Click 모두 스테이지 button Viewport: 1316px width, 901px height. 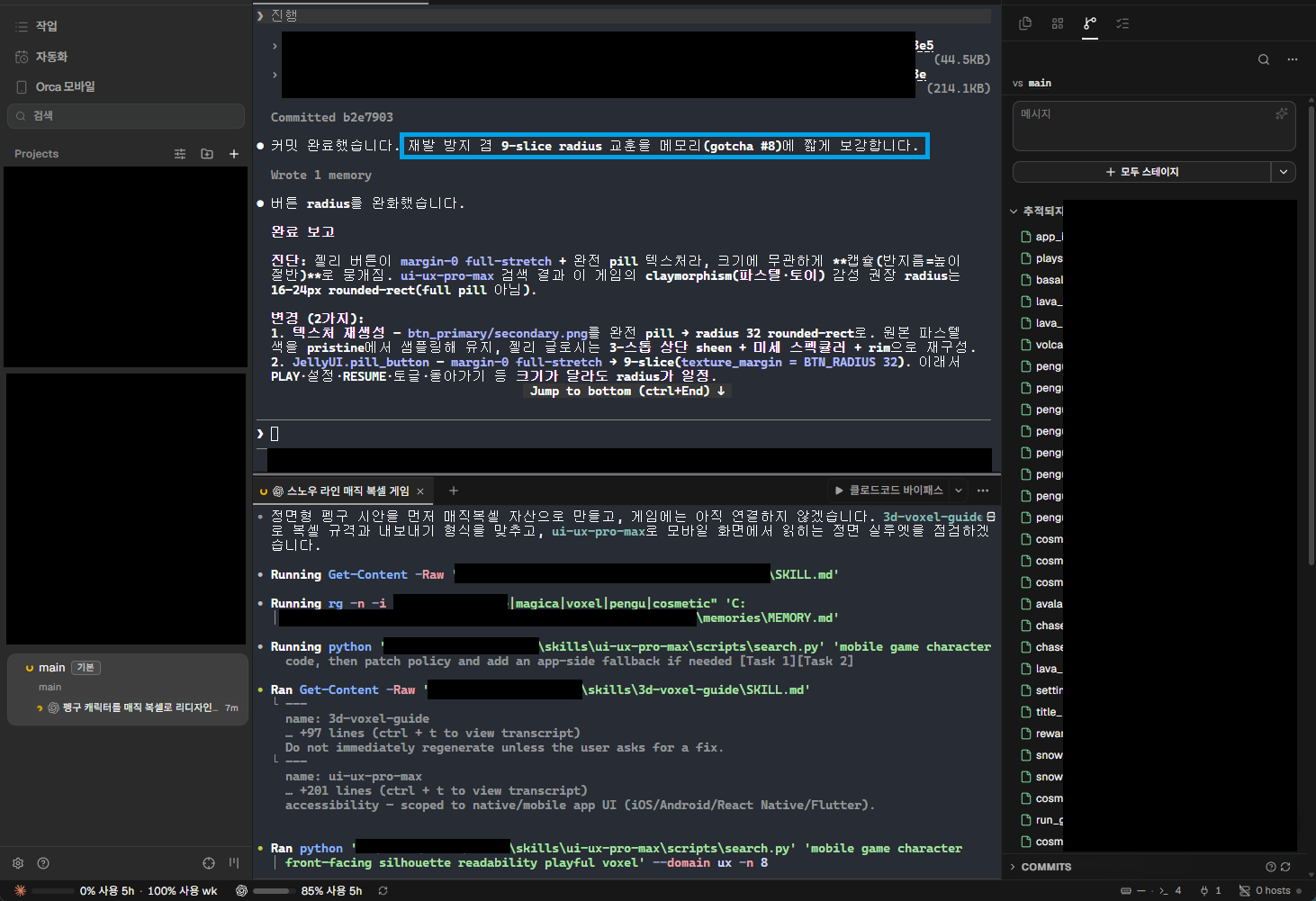coord(1141,172)
